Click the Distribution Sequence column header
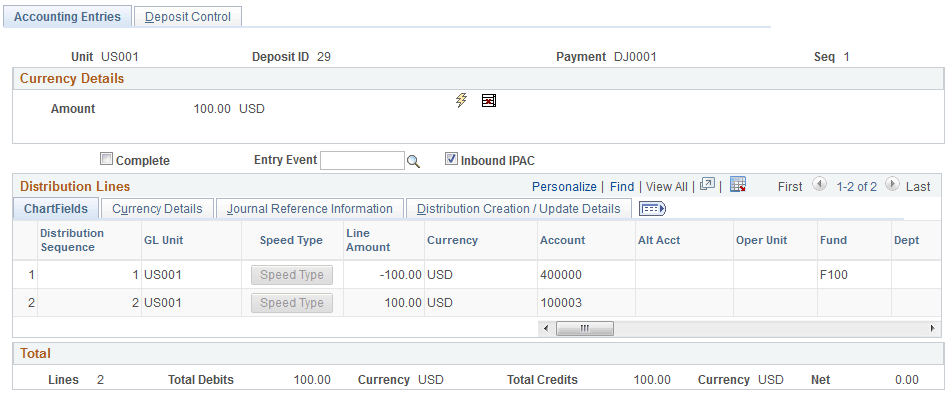 tap(72, 240)
